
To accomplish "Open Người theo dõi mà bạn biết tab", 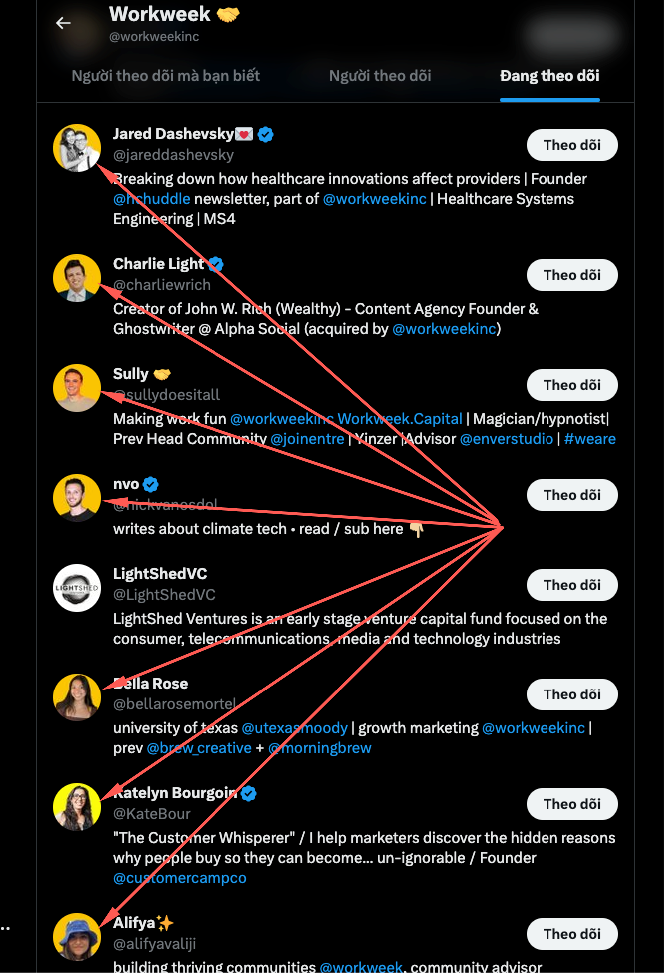I will [x=166, y=76].
